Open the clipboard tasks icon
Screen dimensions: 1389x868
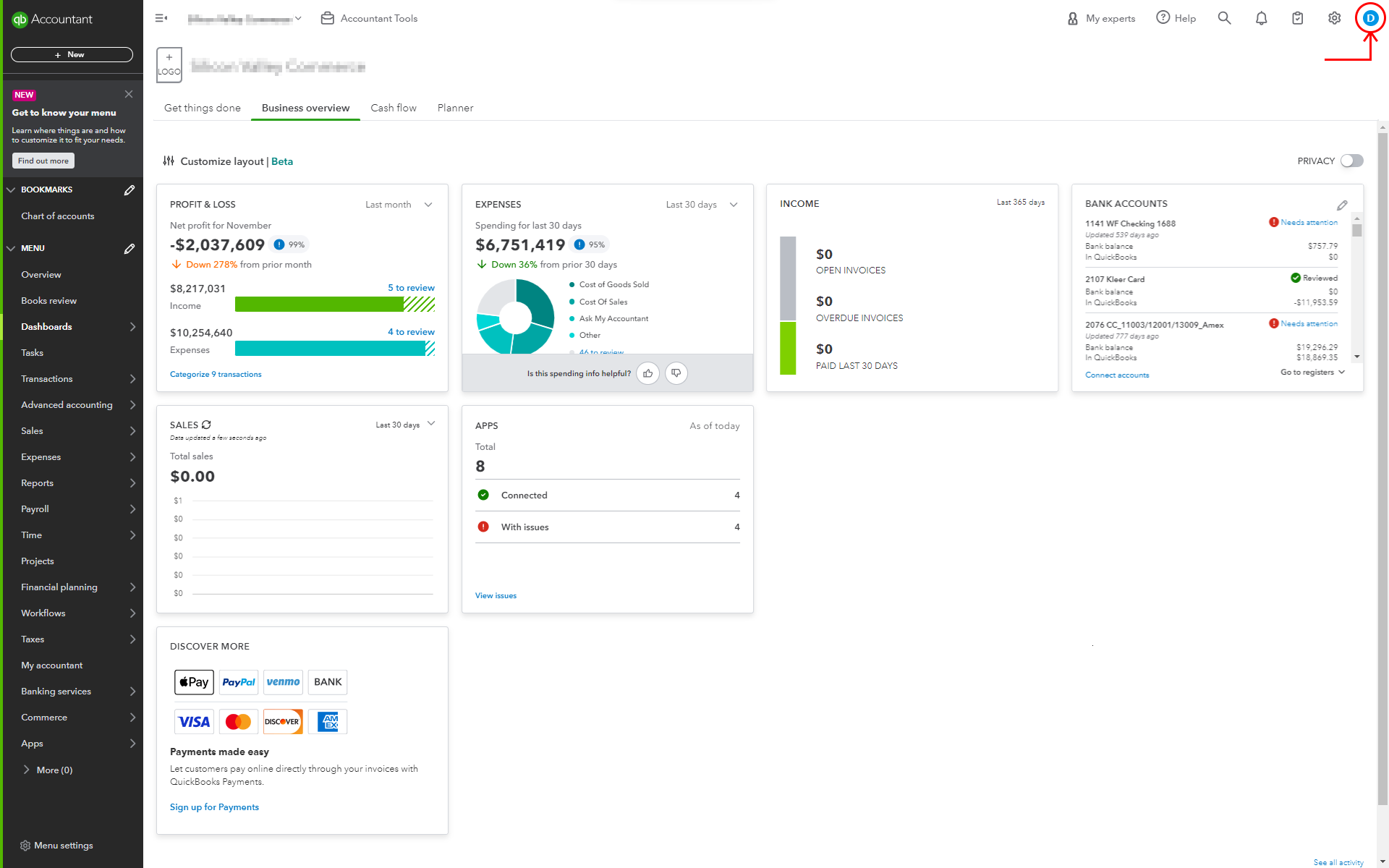tap(1298, 18)
